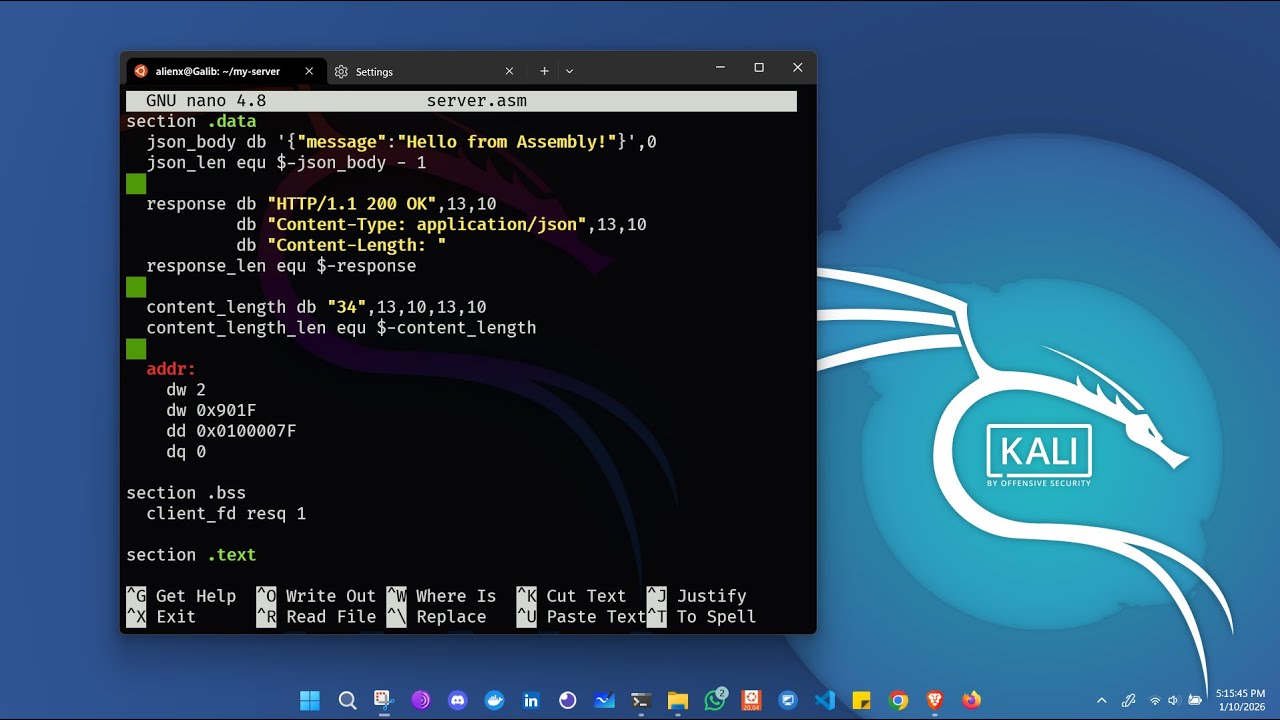Image resolution: width=1280 pixels, height=720 pixels.
Task: Open the Windows Start menu
Action: point(310,700)
